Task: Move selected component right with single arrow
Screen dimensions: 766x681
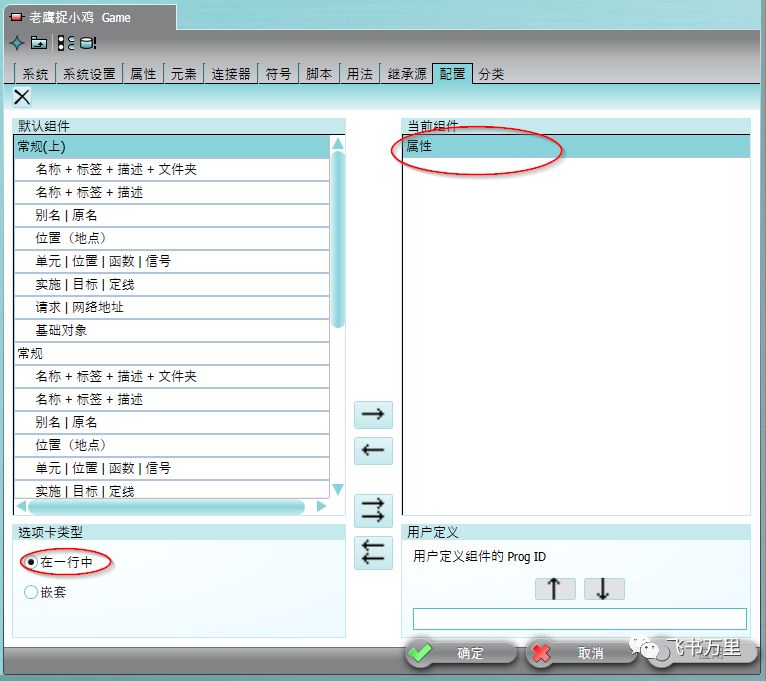Action: pos(373,415)
